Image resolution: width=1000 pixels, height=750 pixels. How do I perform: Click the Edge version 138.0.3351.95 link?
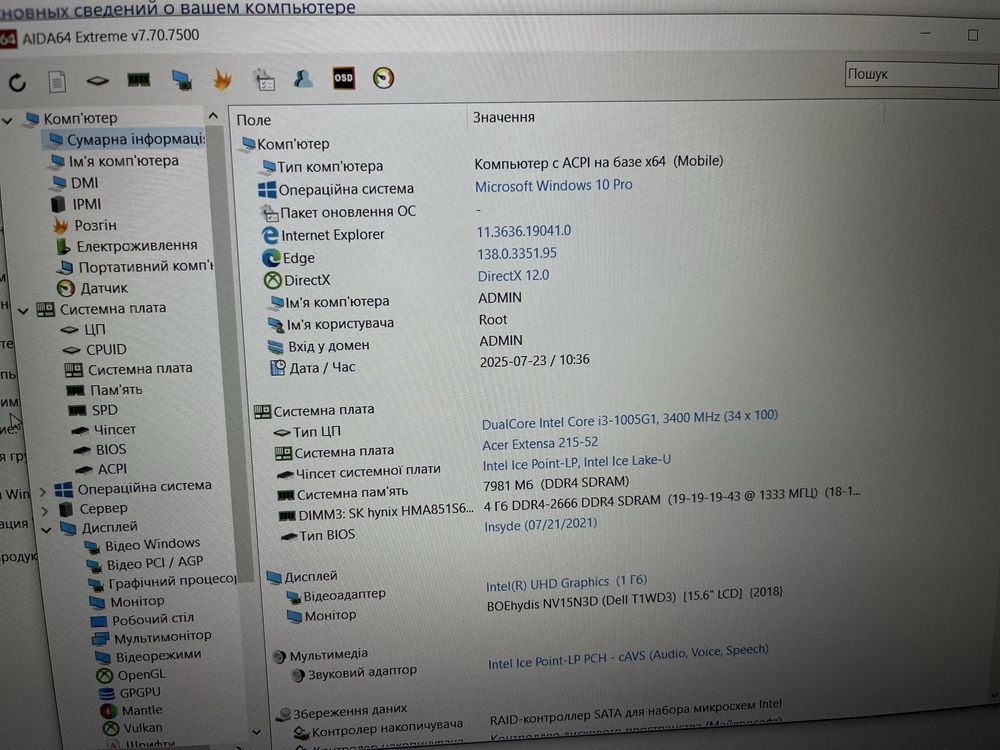[517, 253]
